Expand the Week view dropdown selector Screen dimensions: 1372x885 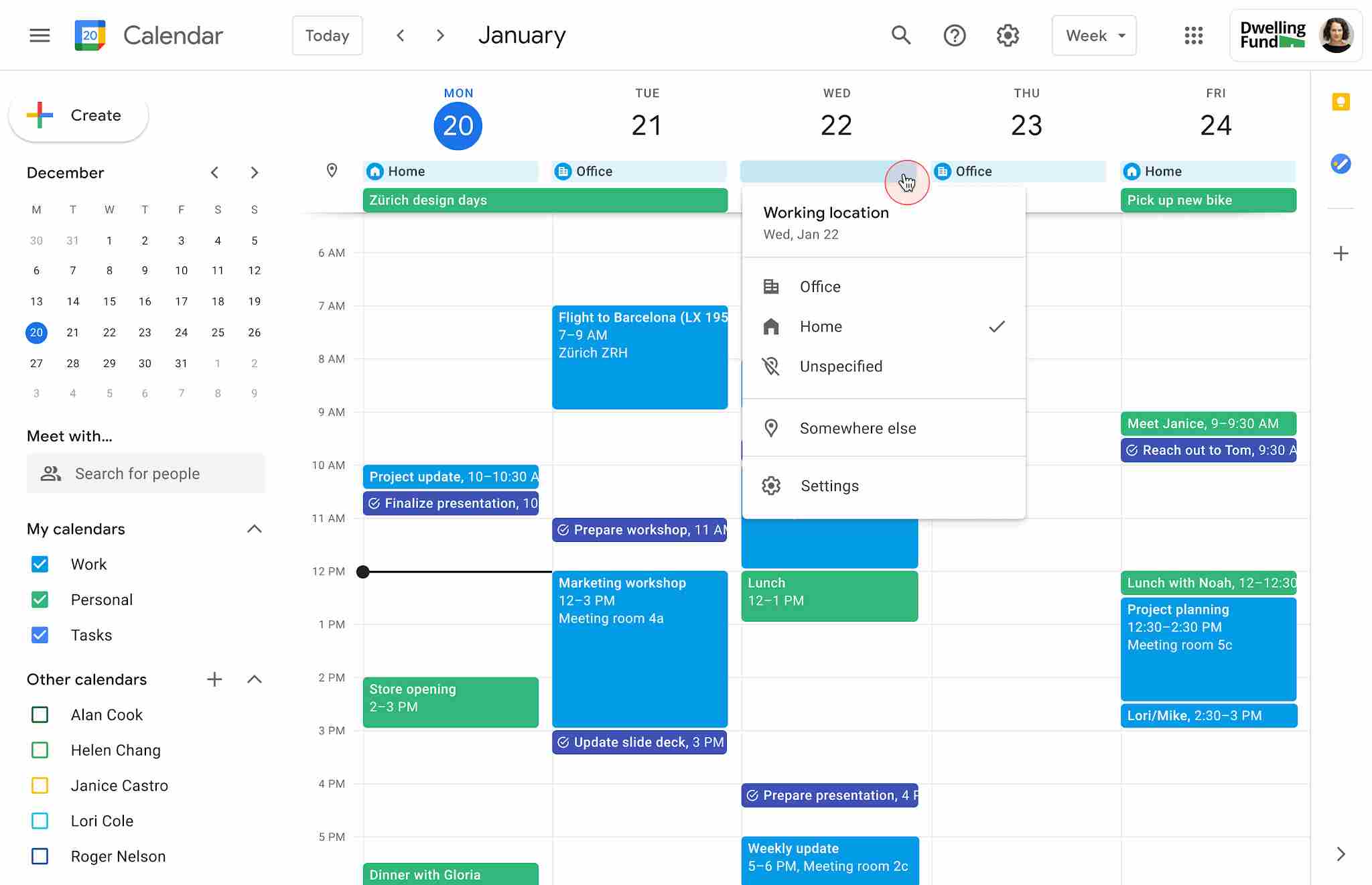(1094, 35)
